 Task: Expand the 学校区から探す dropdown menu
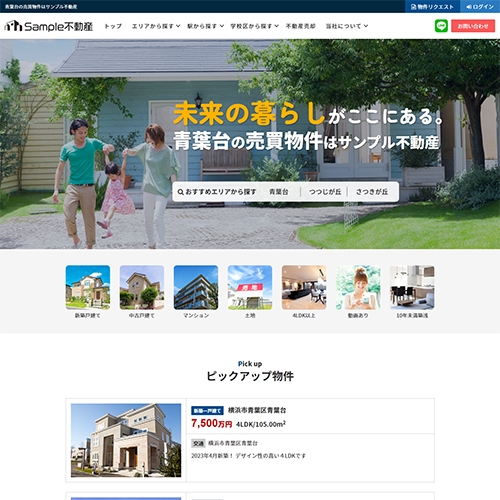(254, 26)
